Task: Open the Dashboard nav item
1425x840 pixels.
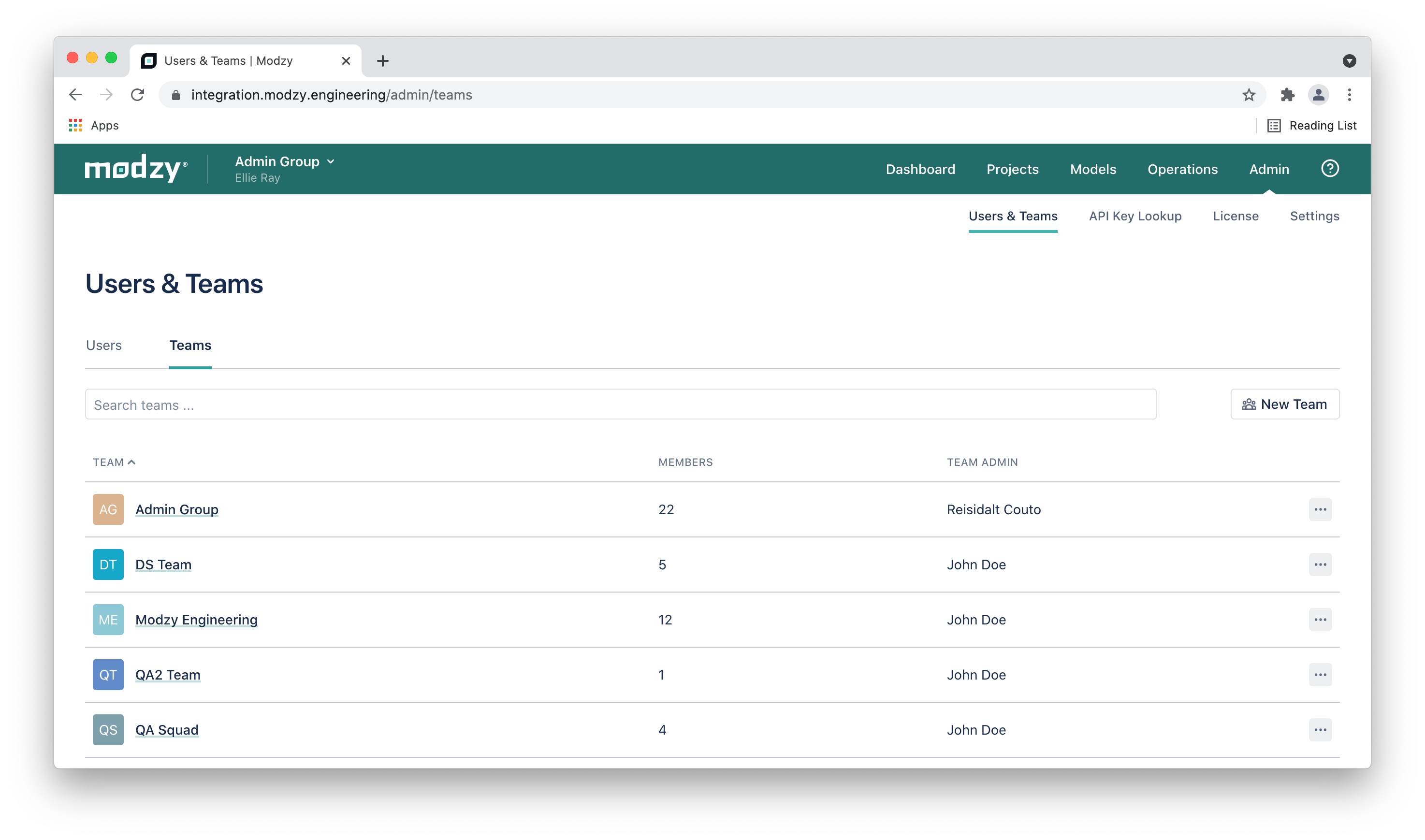Action: 920,169
